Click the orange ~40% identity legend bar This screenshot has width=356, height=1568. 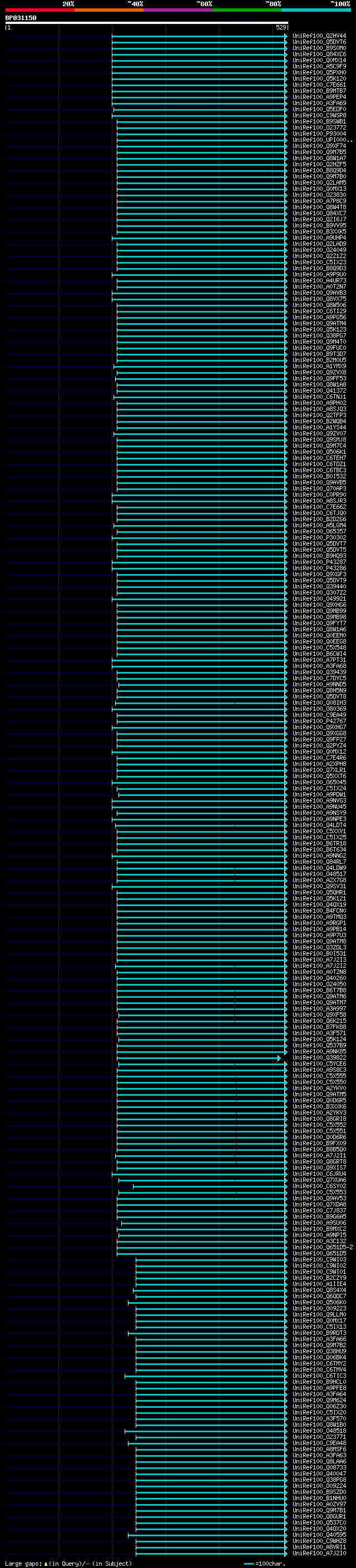[x=109, y=10]
